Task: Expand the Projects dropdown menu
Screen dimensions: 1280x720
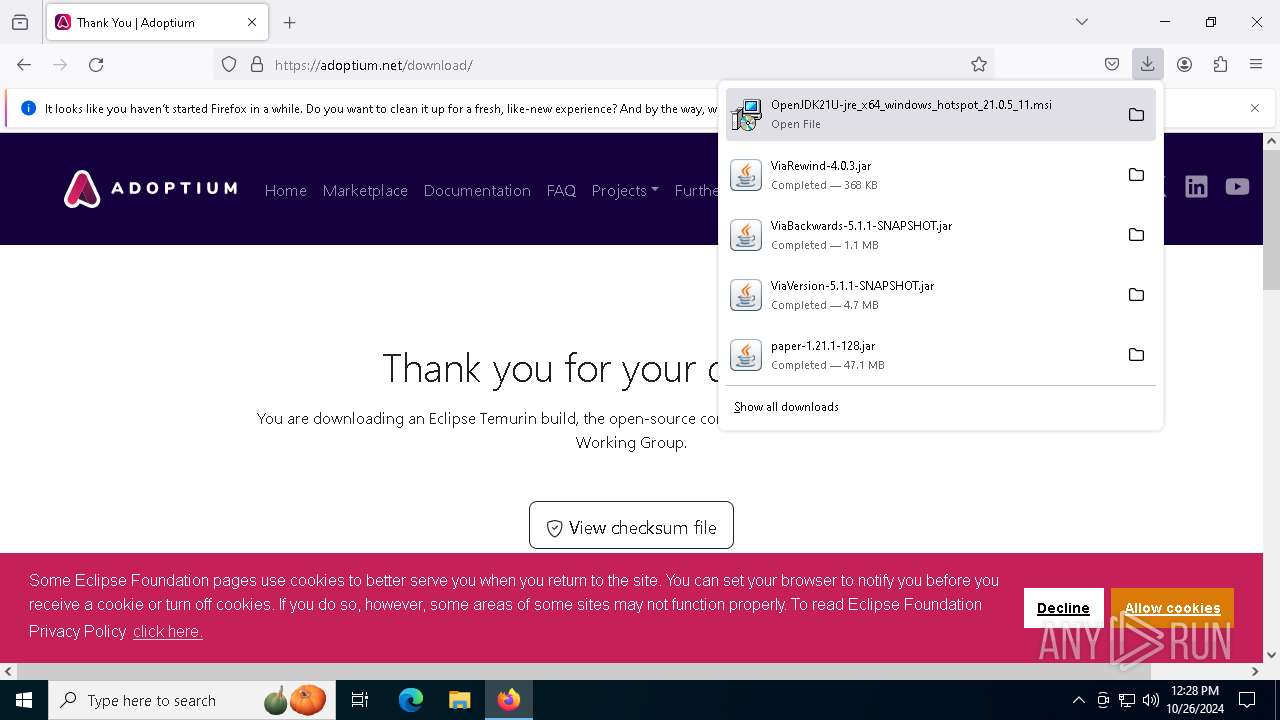Action: 624,190
